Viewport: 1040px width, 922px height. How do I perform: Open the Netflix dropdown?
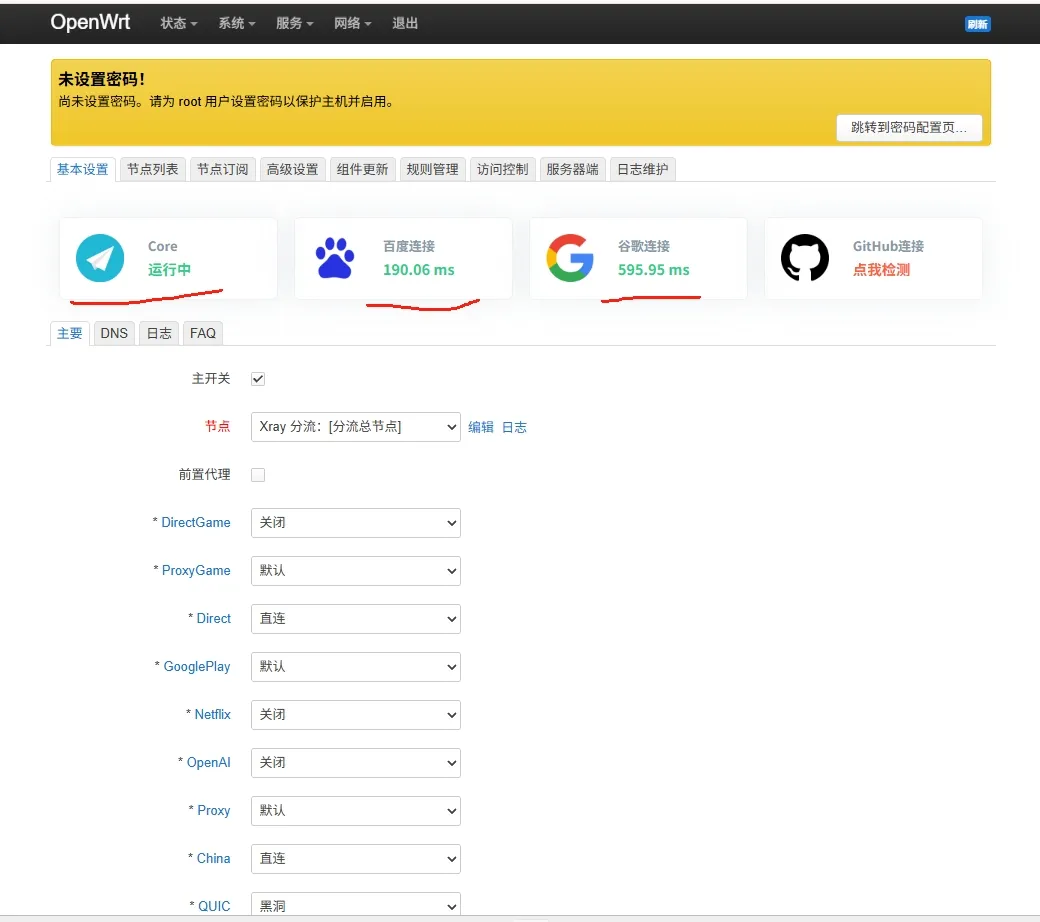tap(356, 714)
